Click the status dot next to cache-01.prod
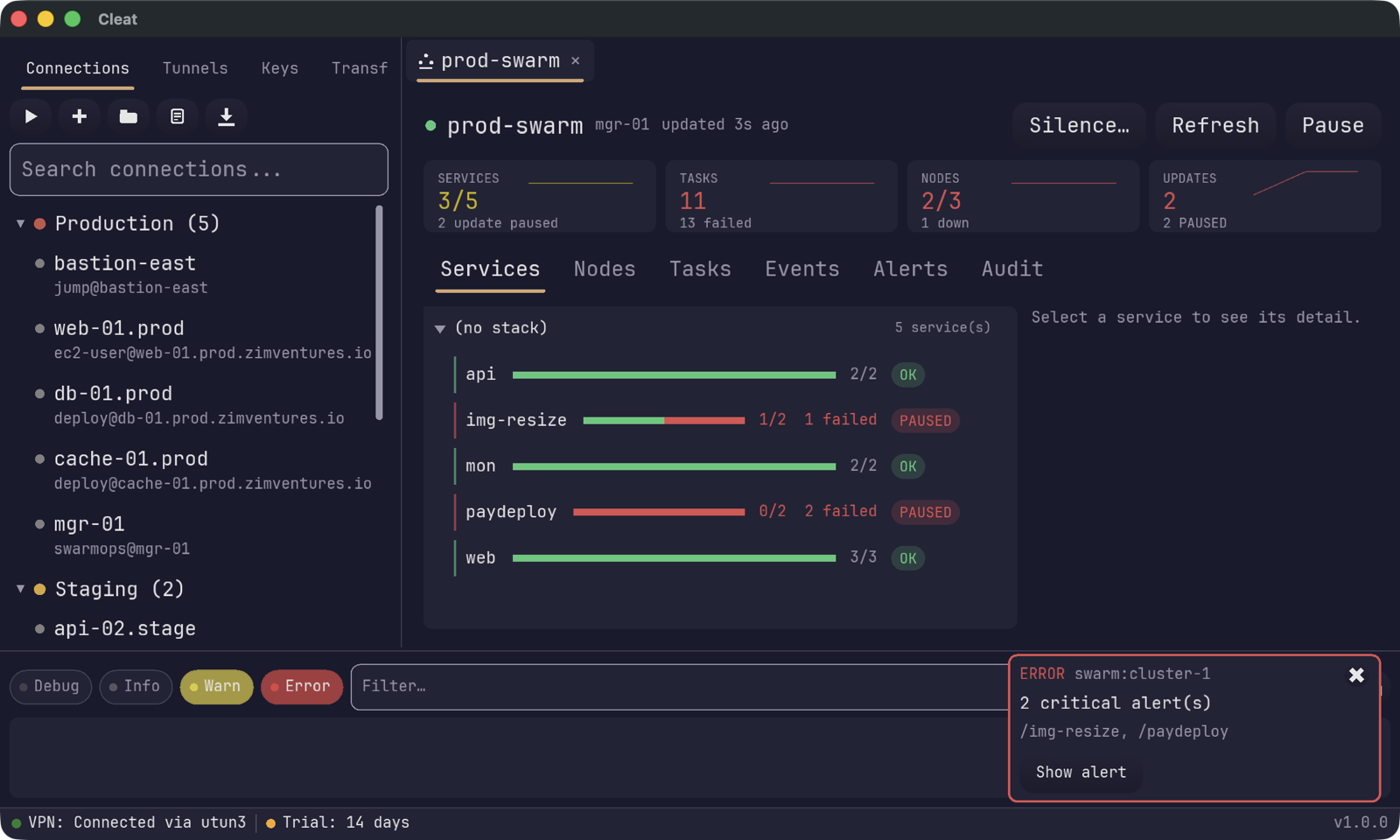Viewport: 1400px width, 840px height. point(39,459)
